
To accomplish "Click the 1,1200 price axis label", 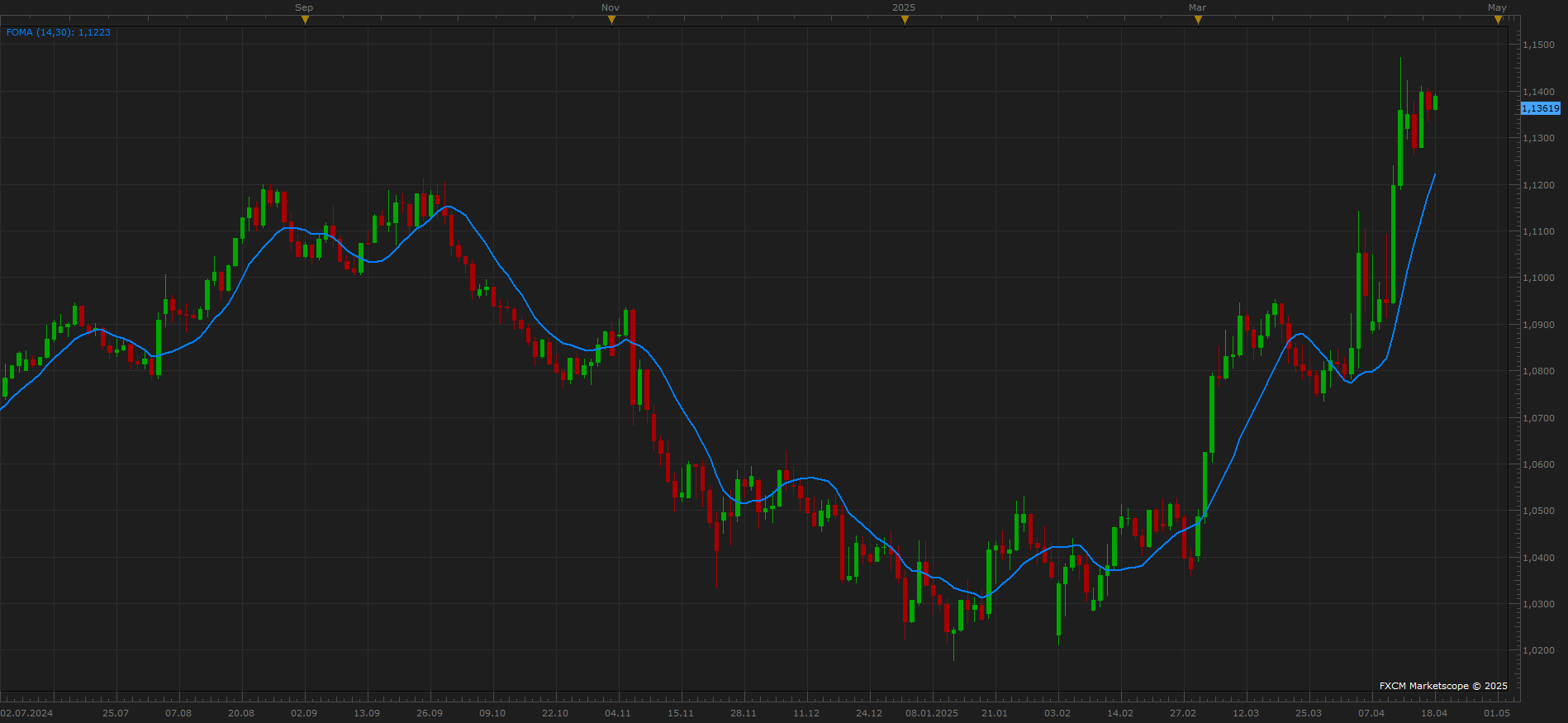I will coord(1539,185).
